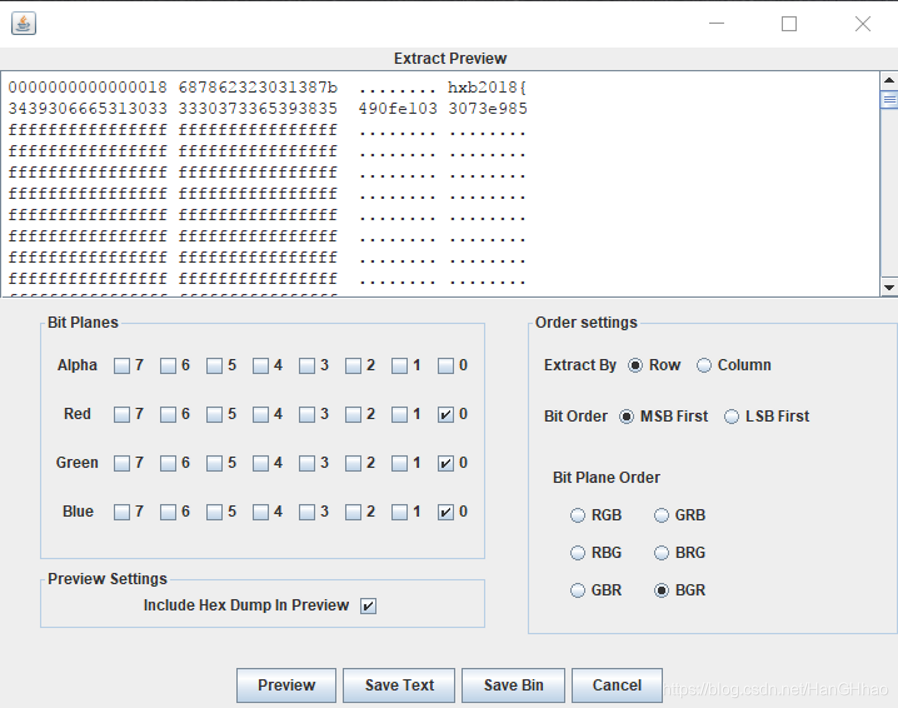Click hex value 0000000000000018
Screen dimensions: 898x708
tap(88, 88)
